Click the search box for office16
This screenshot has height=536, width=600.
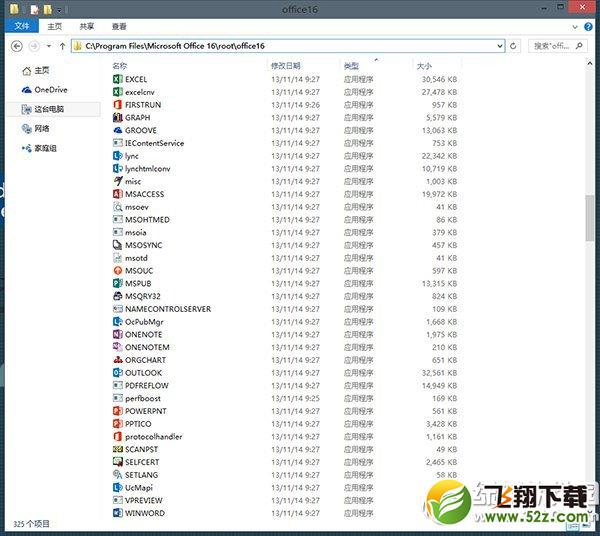click(x=558, y=46)
